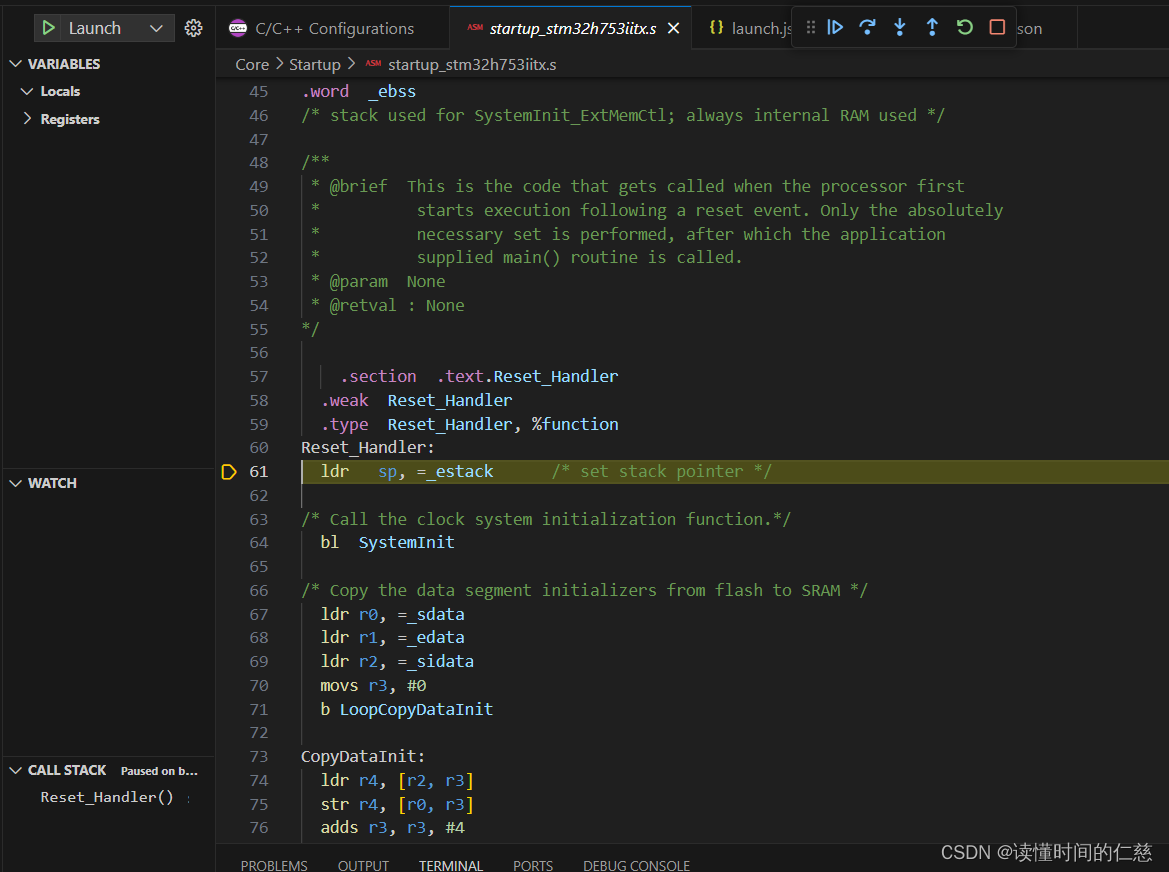Click the Startup breadcrumb item

(315, 63)
